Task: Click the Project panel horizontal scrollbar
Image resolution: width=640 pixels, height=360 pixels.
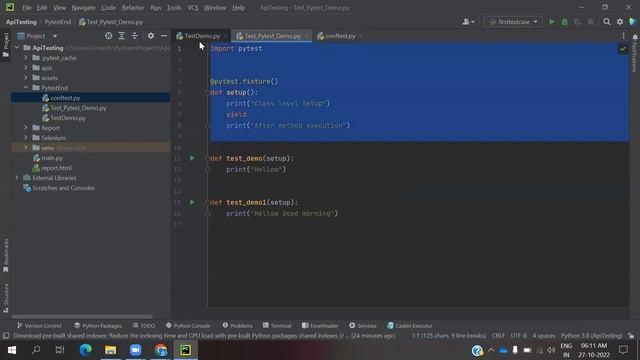Action: [82, 316]
